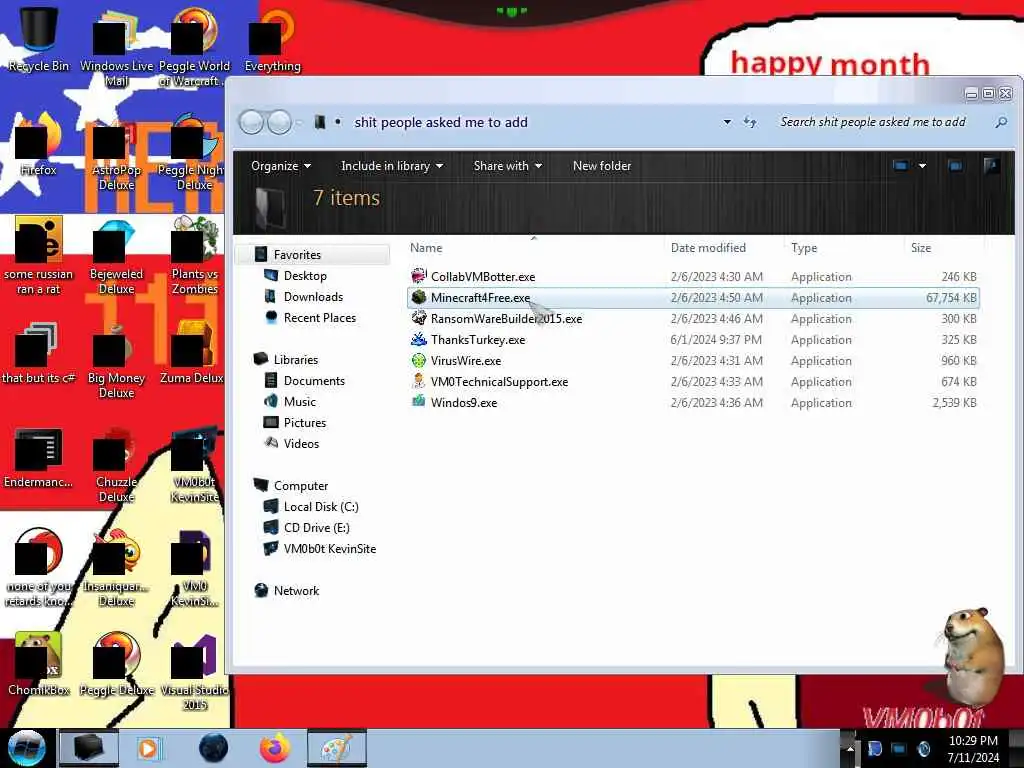Open Windows Live Mail desktop icon

click(x=116, y=46)
